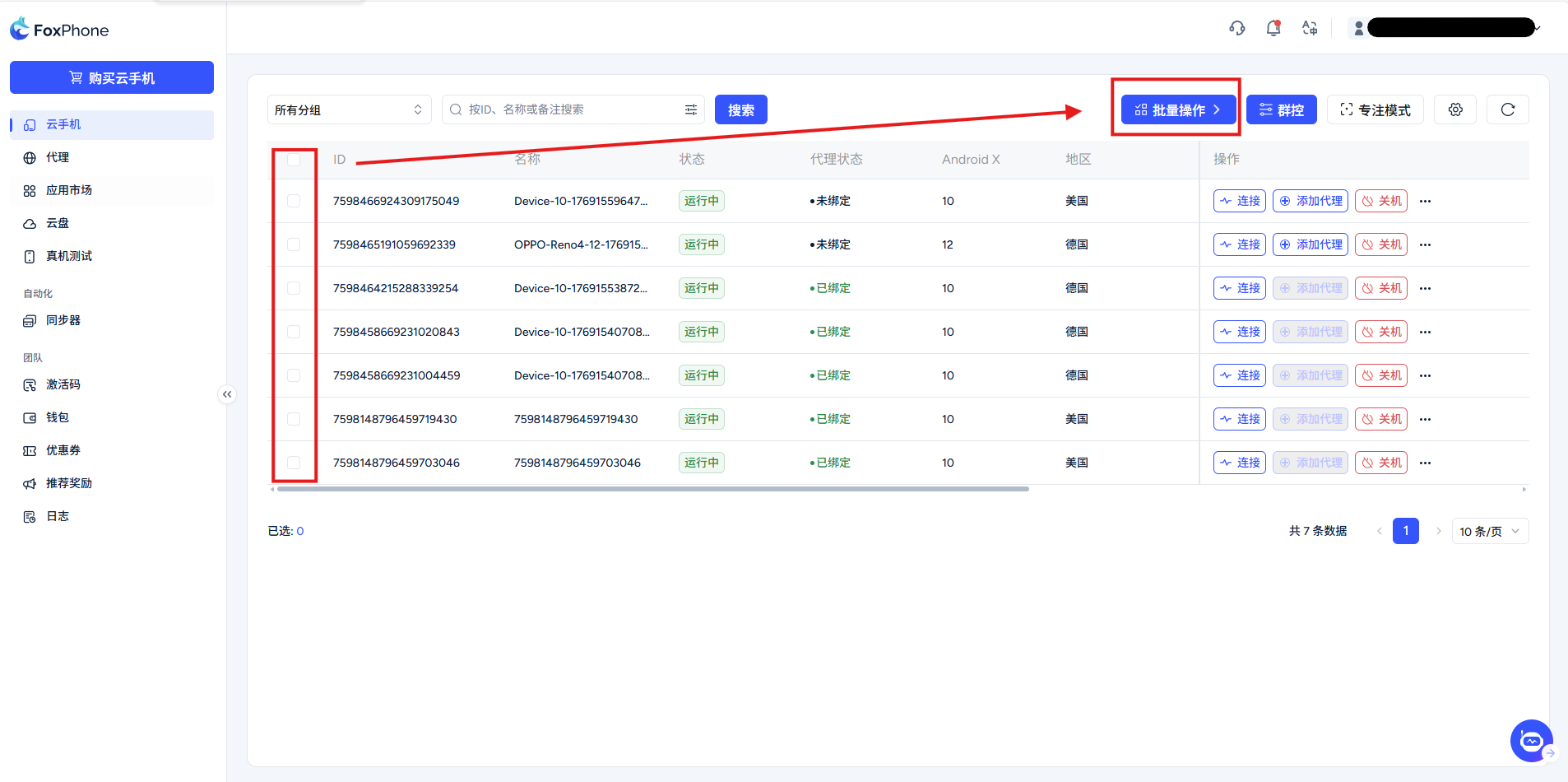1568x782 pixels.
Task: Expand the 批量操作 batch operations menu
Action: point(1178,109)
